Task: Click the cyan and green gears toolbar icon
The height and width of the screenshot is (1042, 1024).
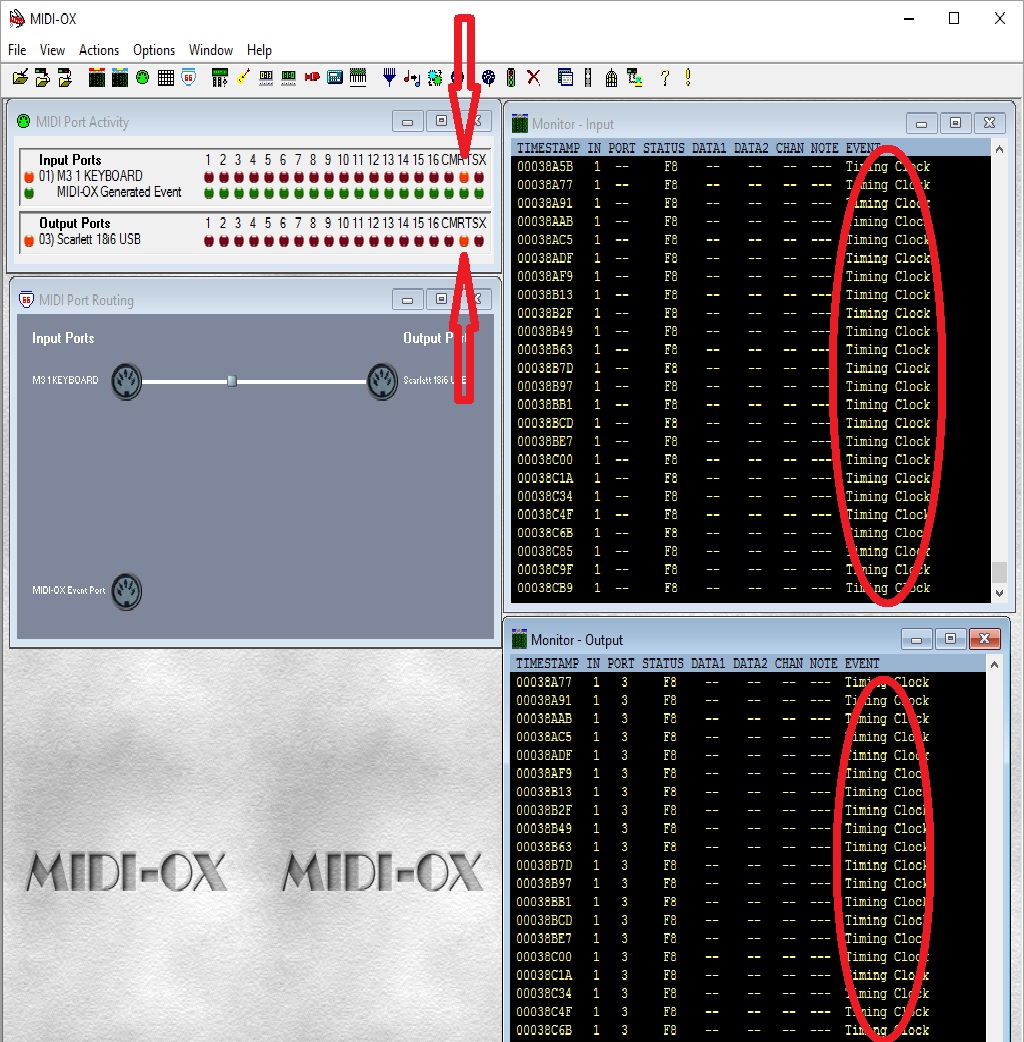Action: click(x=435, y=78)
